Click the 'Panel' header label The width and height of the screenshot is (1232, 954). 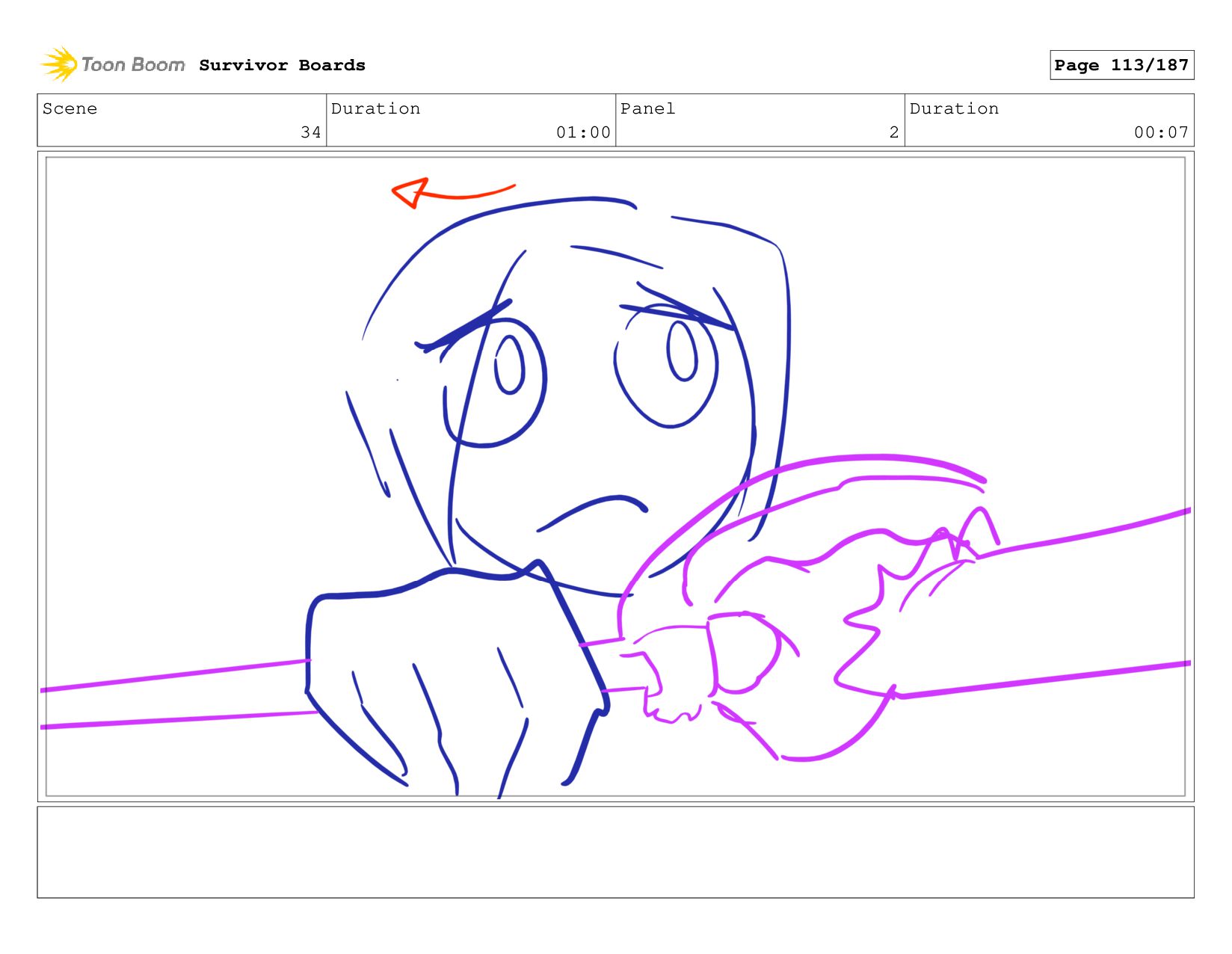coord(647,108)
